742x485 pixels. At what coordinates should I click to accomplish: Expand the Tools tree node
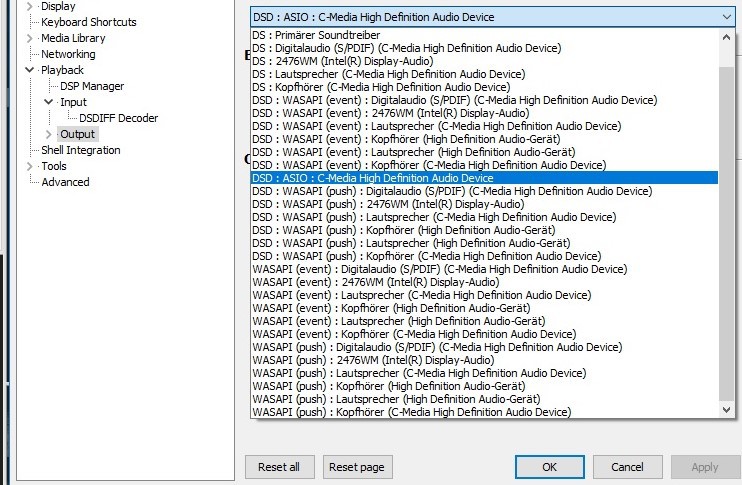point(29,166)
